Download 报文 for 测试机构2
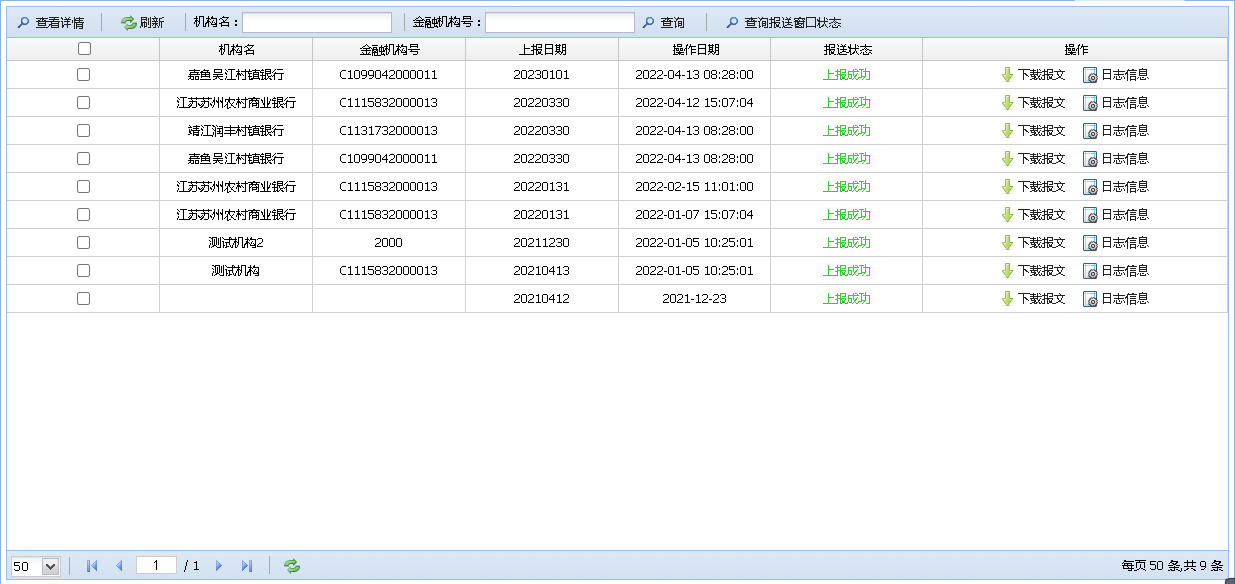1235x584 pixels. click(1033, 242)
